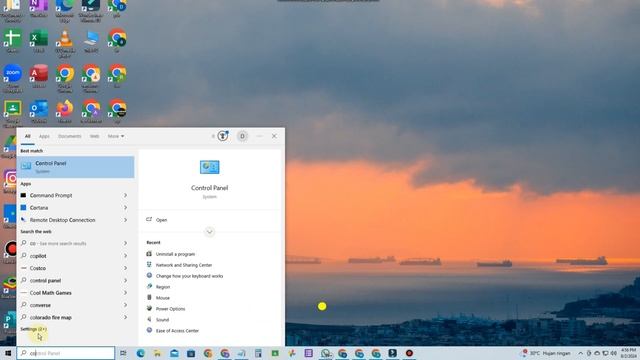This screenshot has width=640, height=360.
Task: Open the Settings (2+) results section
Action: [x=33, y=329]
